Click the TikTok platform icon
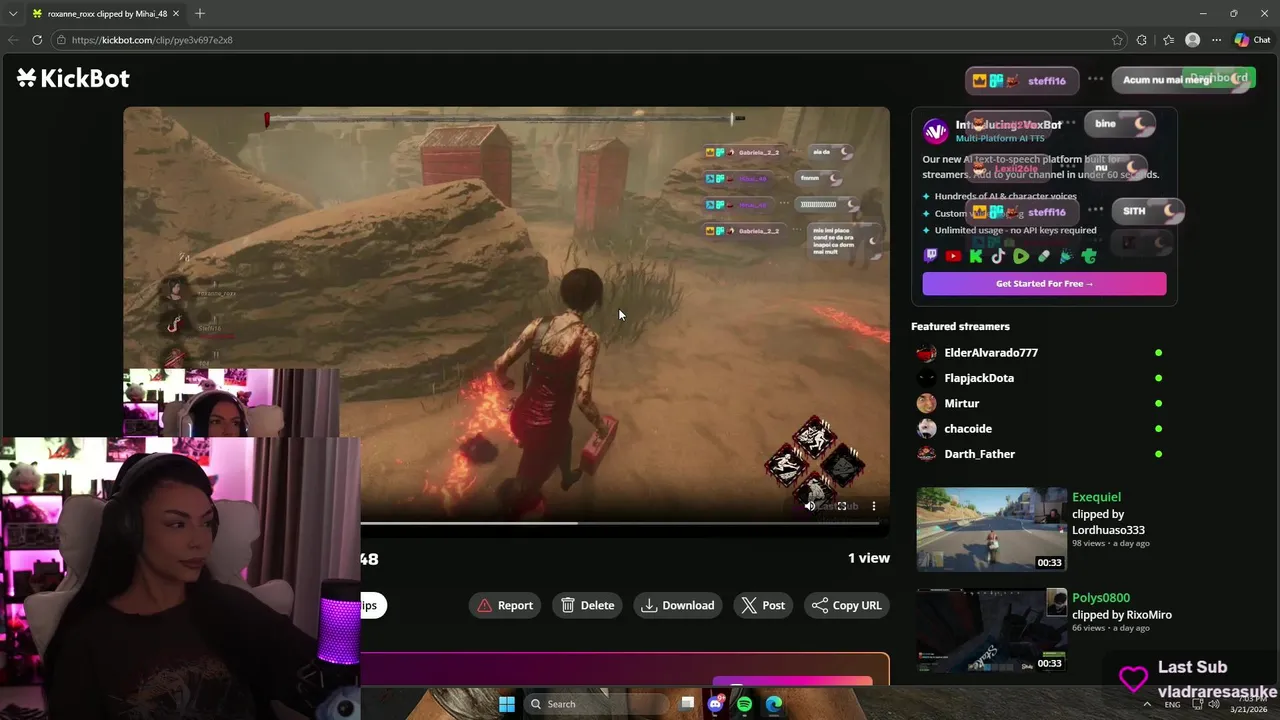Screen dimensions: 1280x720 click(998, 256)
